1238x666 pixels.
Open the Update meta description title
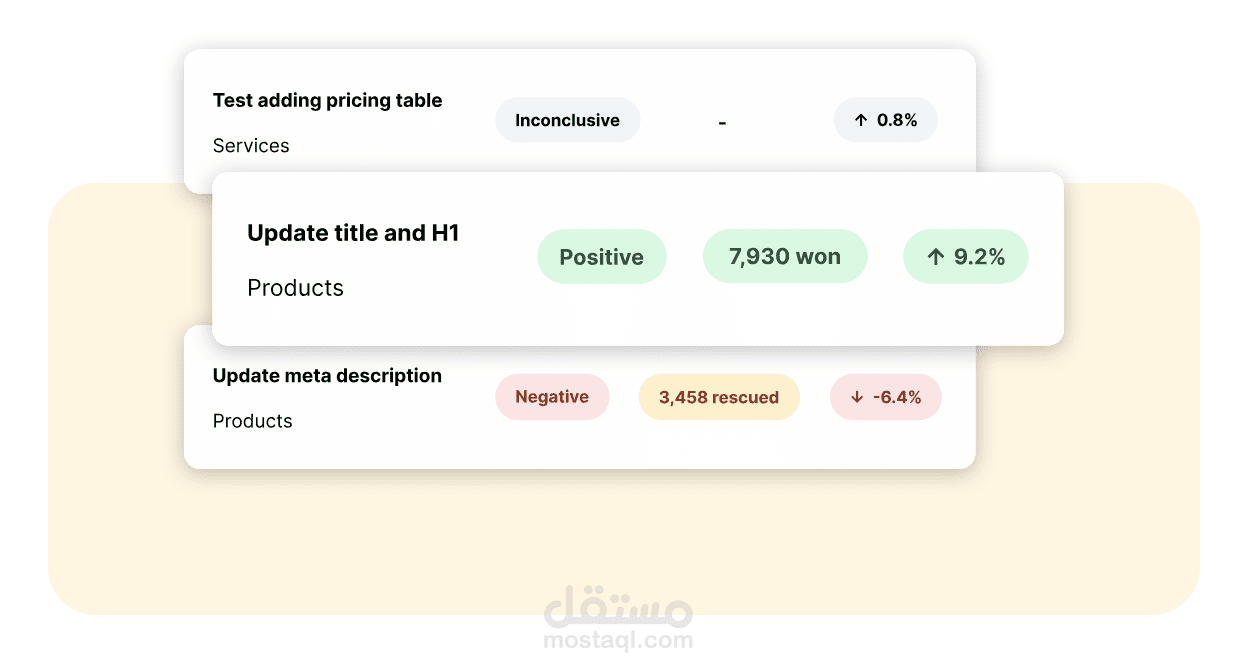coord(327,376)
